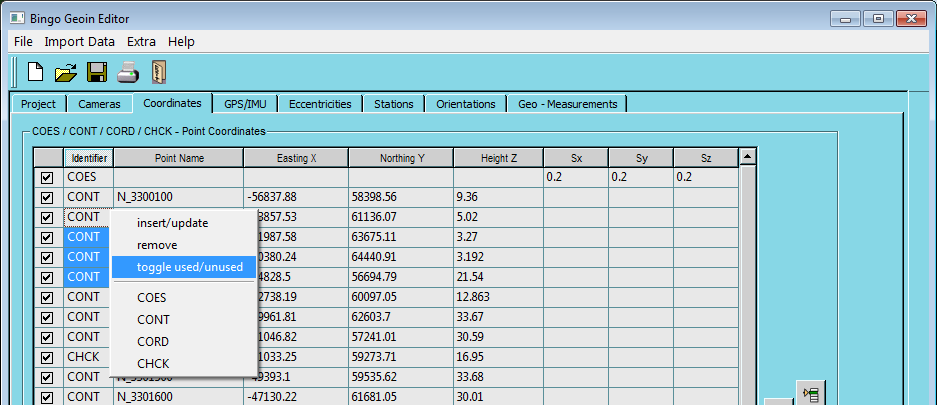Screen dimensions: 937x405
Task: Switch to the Orientations tab
Action: (466, 104)
